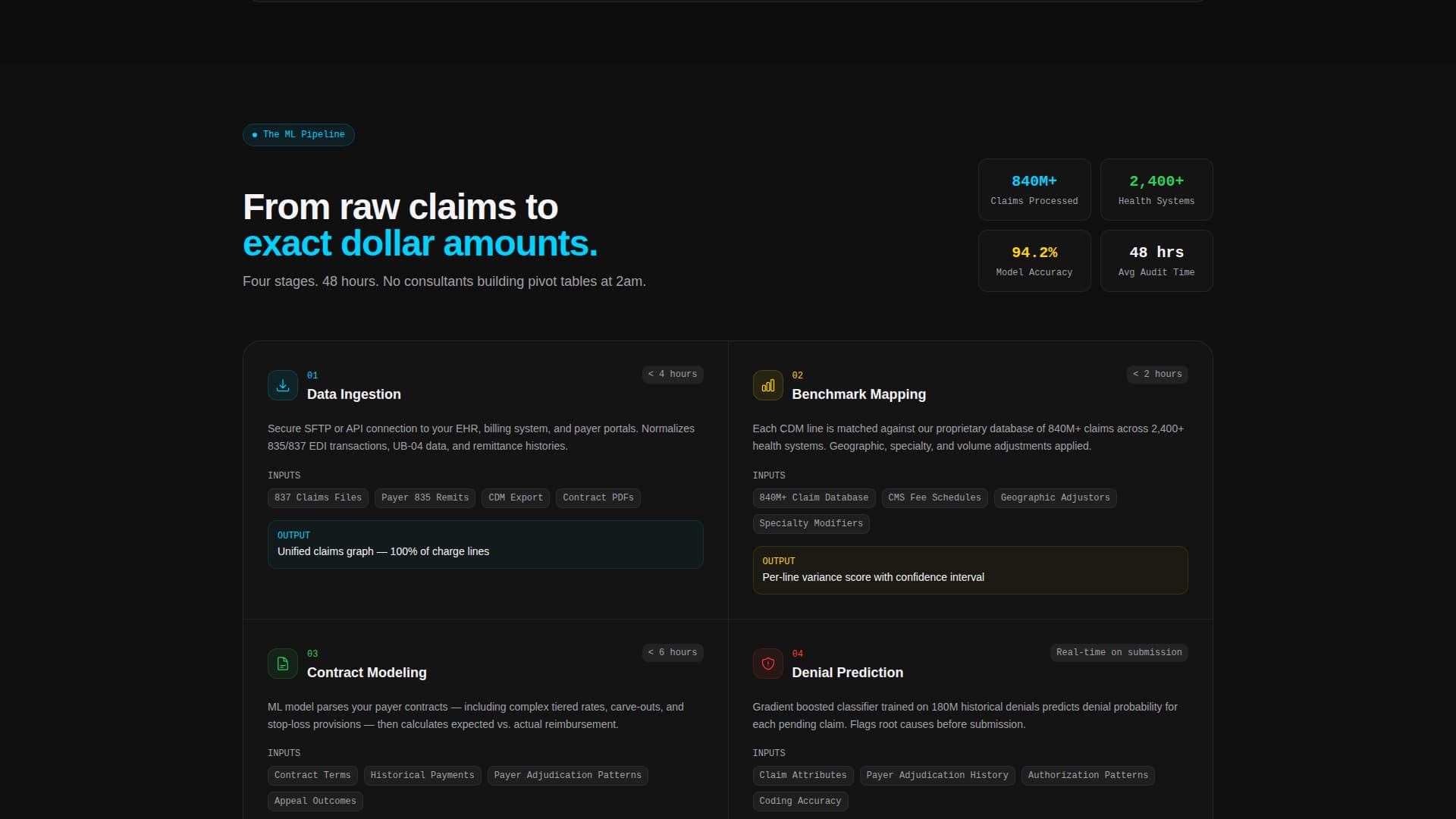Click the Benchmark Mapping bar chart icon
Image resolution: width=1456 pixels, height=819 pixels.
tap(767, 385)
